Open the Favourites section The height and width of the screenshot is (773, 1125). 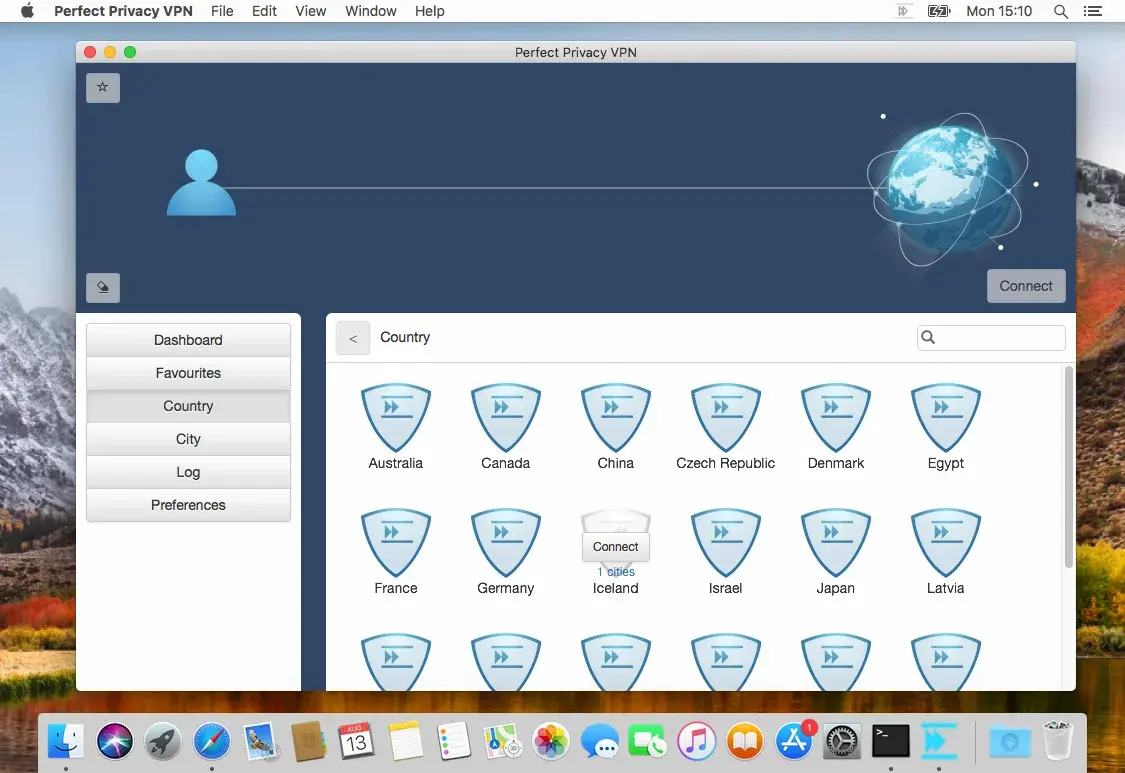tap(188, 373)
